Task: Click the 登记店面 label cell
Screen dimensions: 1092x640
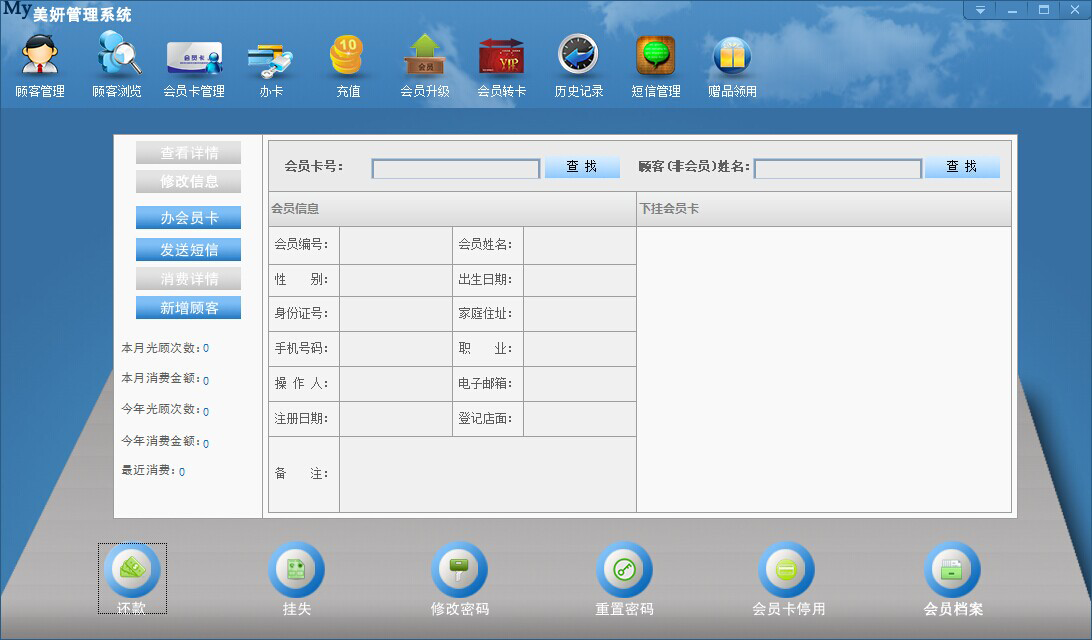Action: 488,419
